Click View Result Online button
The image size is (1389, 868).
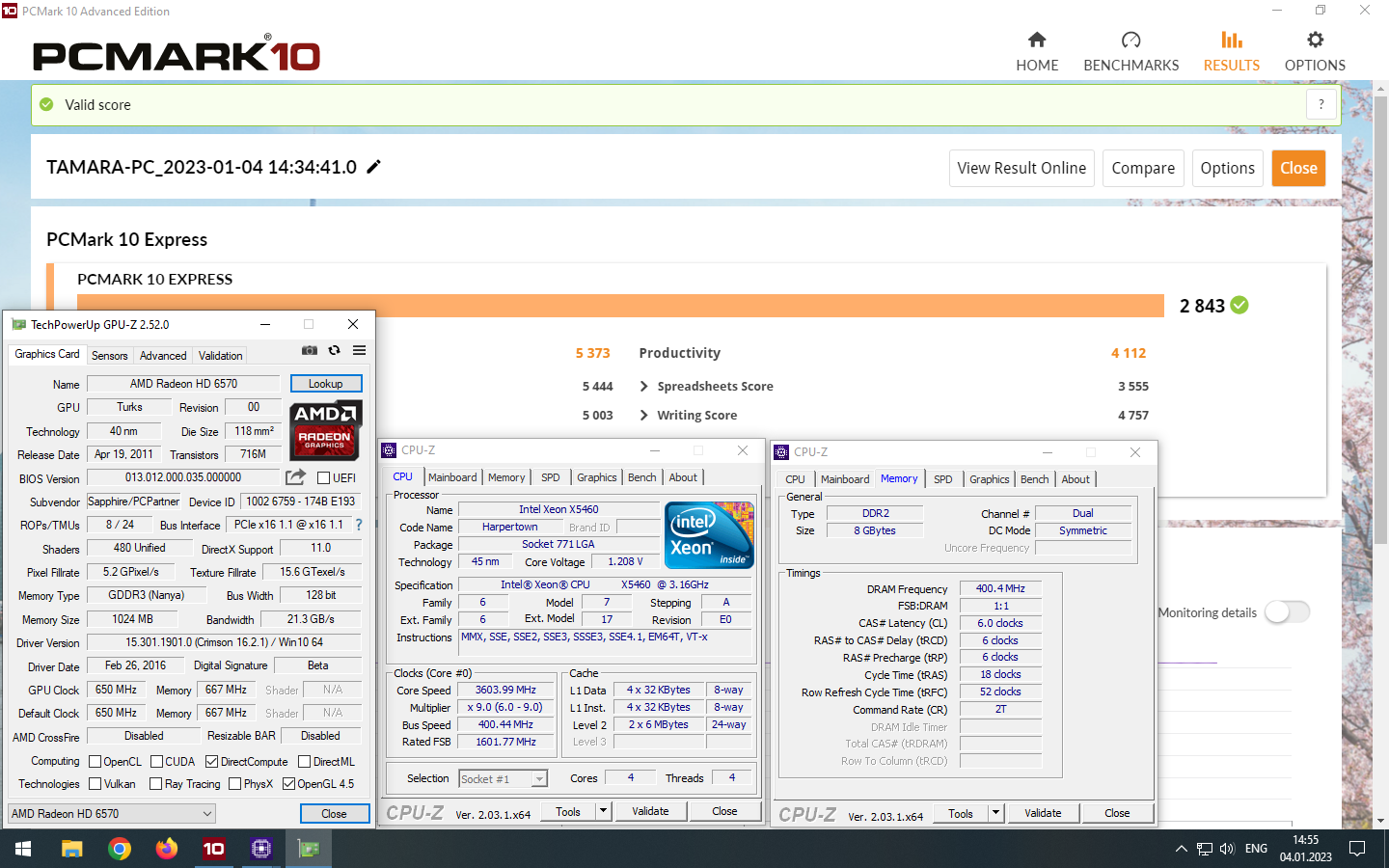click(1021, 168)
